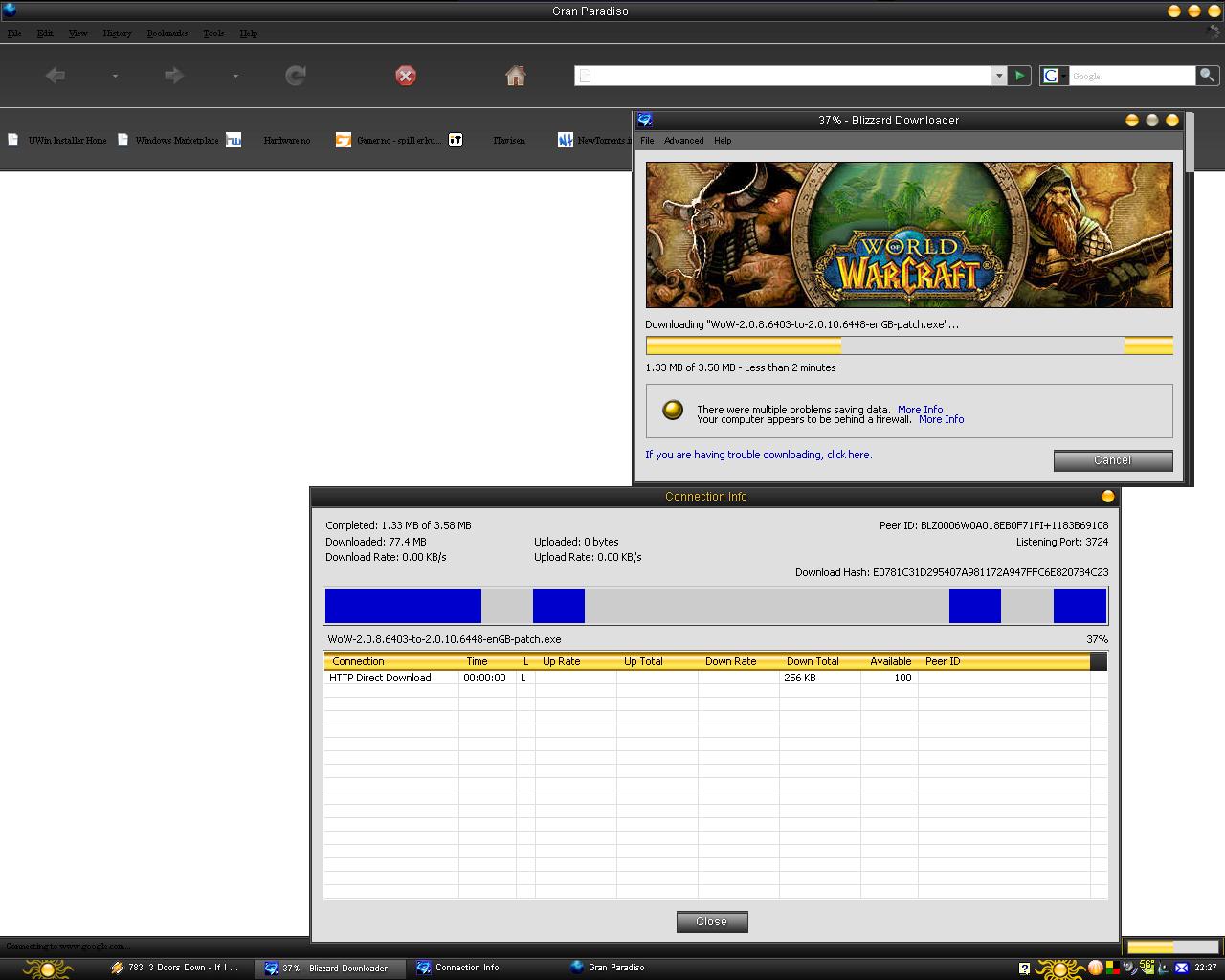
Task: Sort by the Down Total column header
Action: point(819,661)
